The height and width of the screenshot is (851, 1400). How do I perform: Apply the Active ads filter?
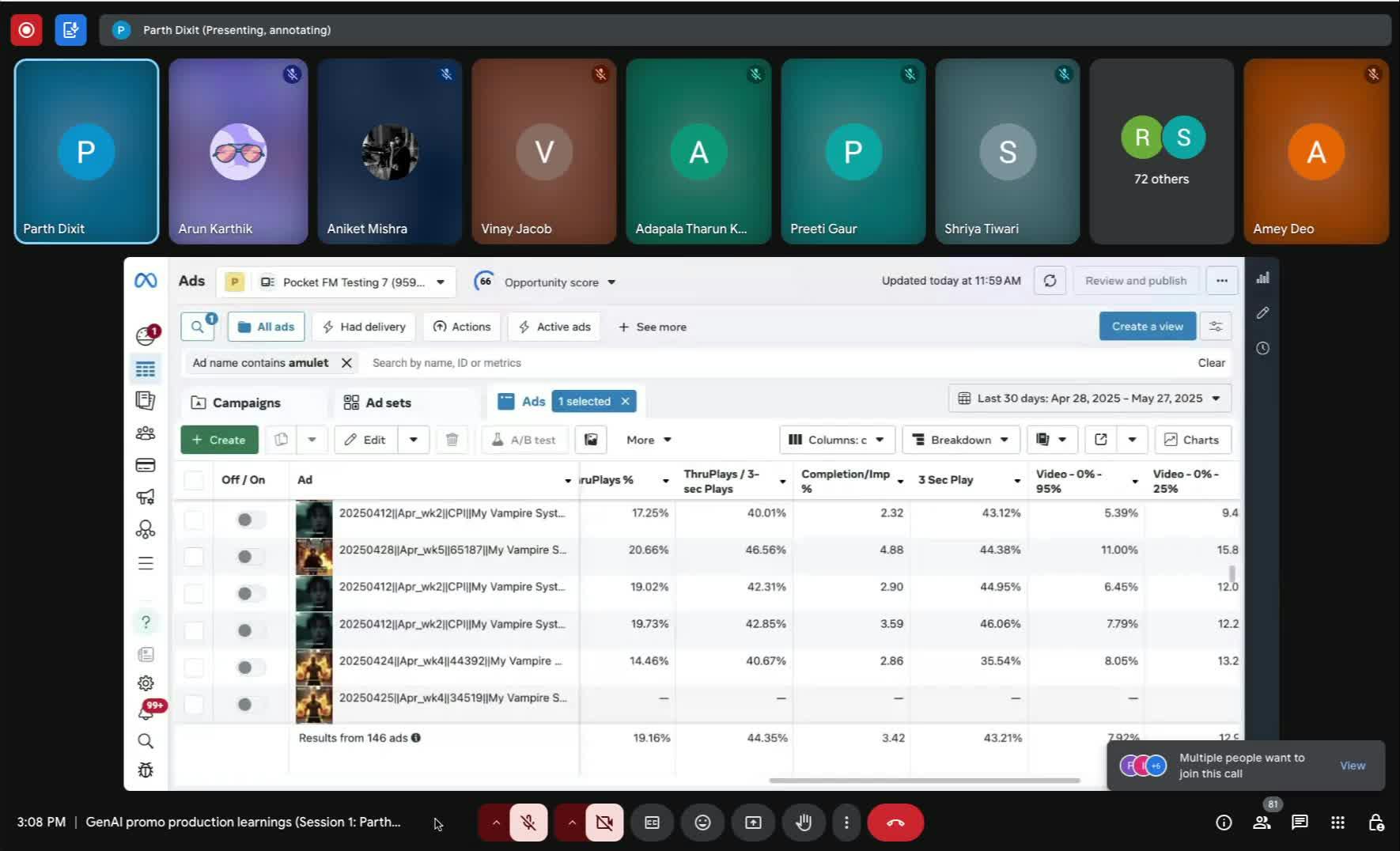[x=554, y=327]
